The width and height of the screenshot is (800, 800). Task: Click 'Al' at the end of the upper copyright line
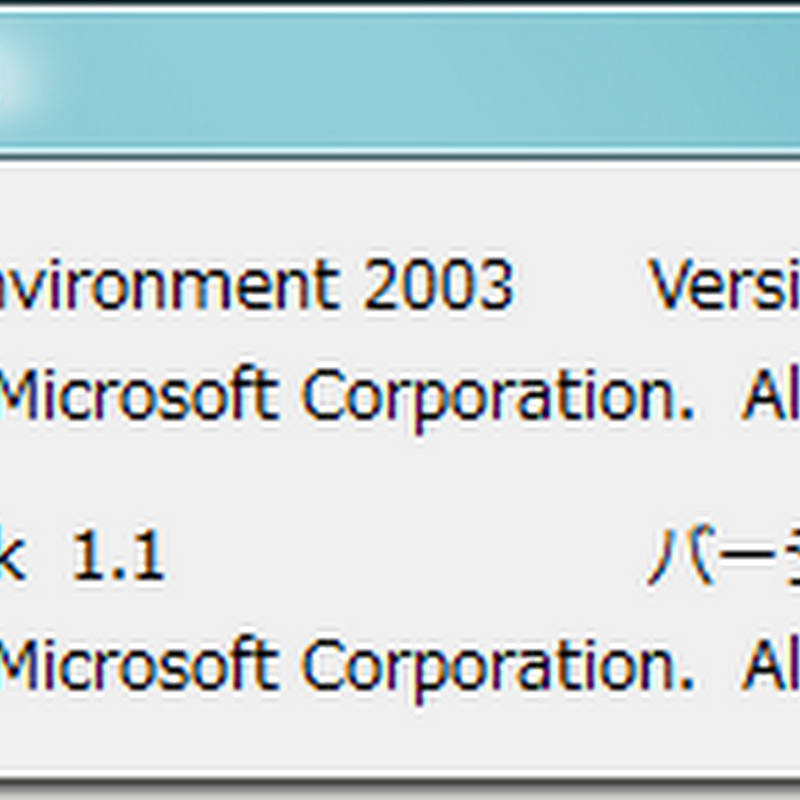tap(770, 396)
